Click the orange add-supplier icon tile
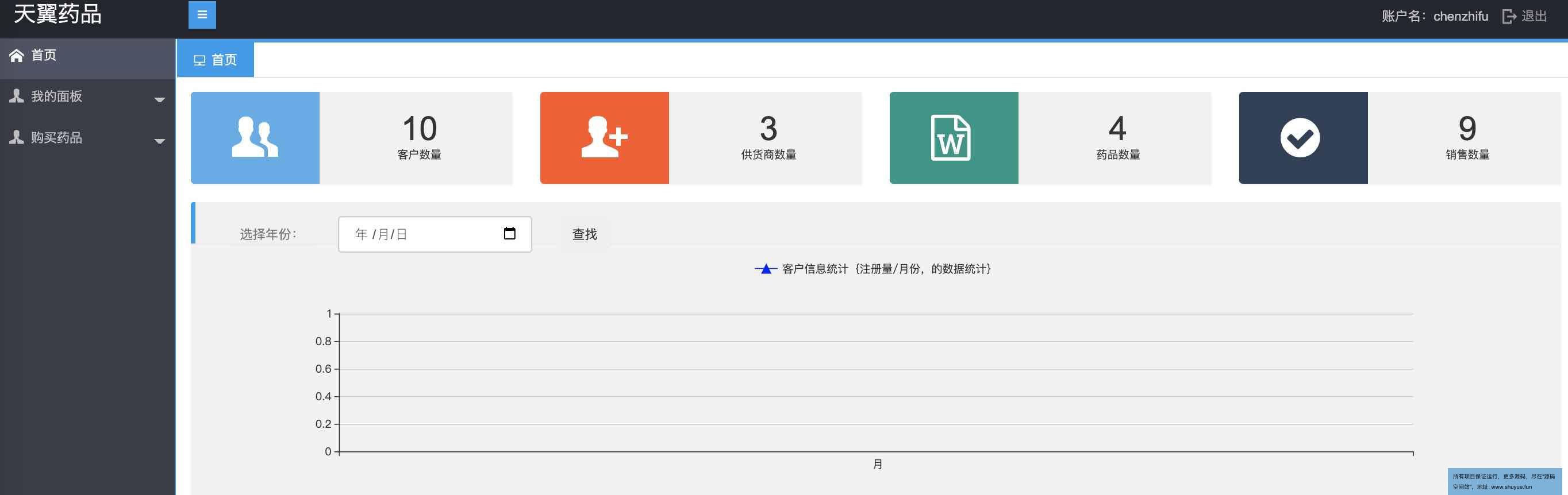Image resolution: width=1568 pixels, height=495 pixels. [605, 137]
